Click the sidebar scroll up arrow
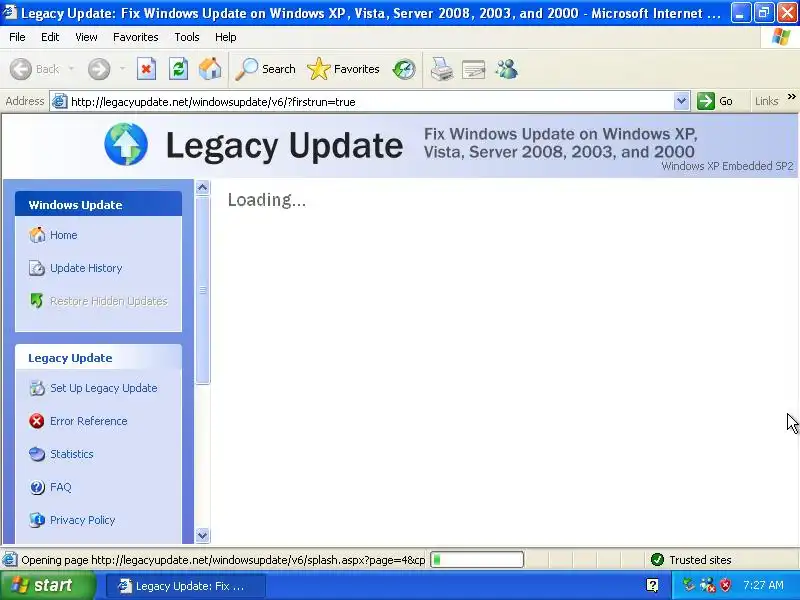The height and width of the screenshot is (600, 800). coord(203,188)
